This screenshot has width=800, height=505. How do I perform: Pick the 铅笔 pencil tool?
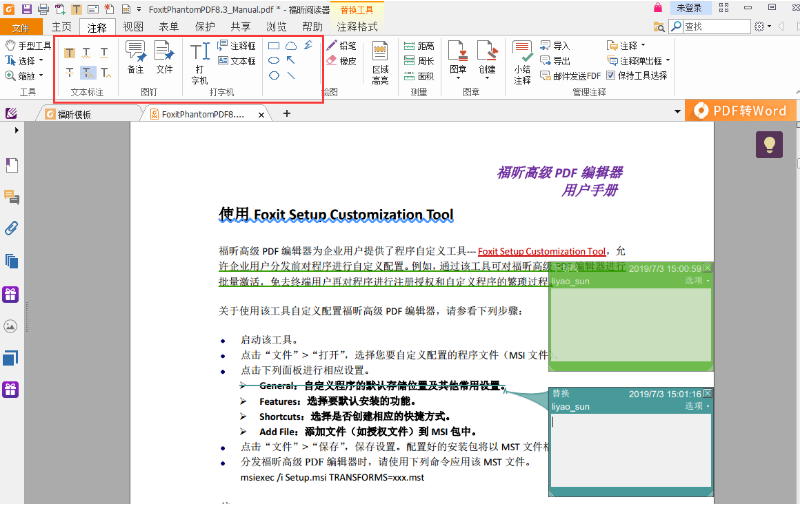click(x=341, y=45)
